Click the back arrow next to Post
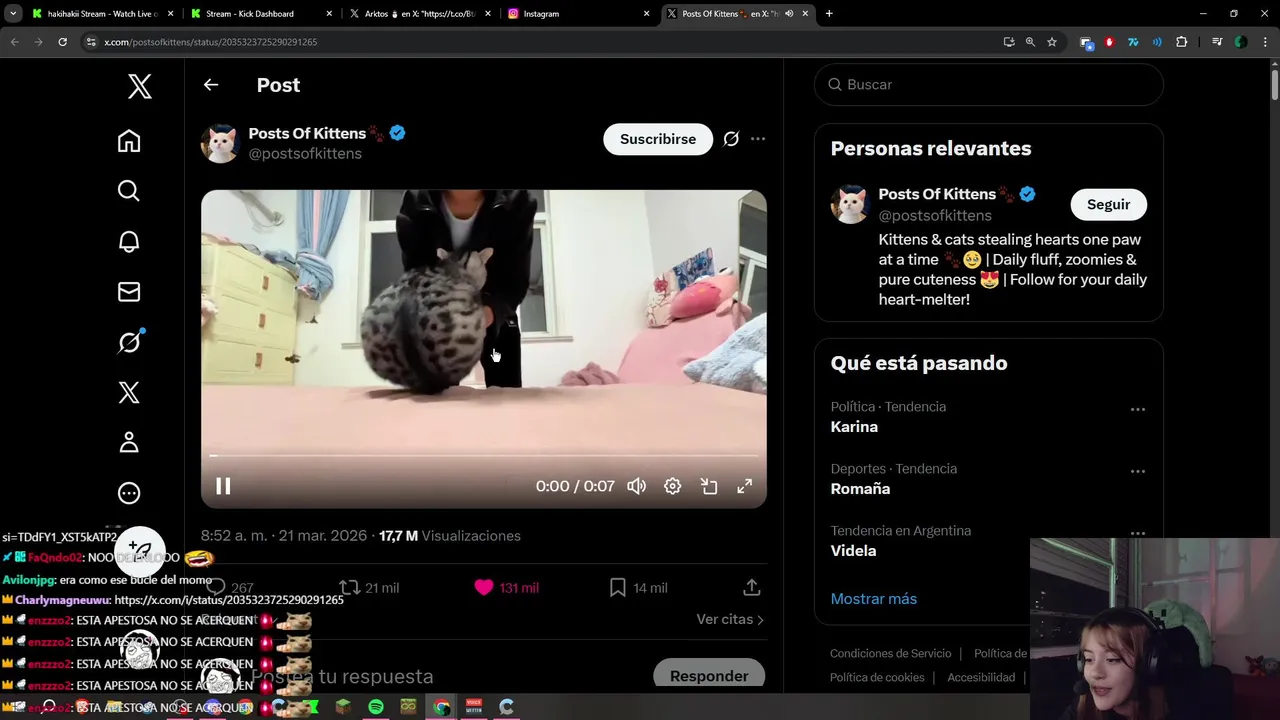 coord(211,85)
